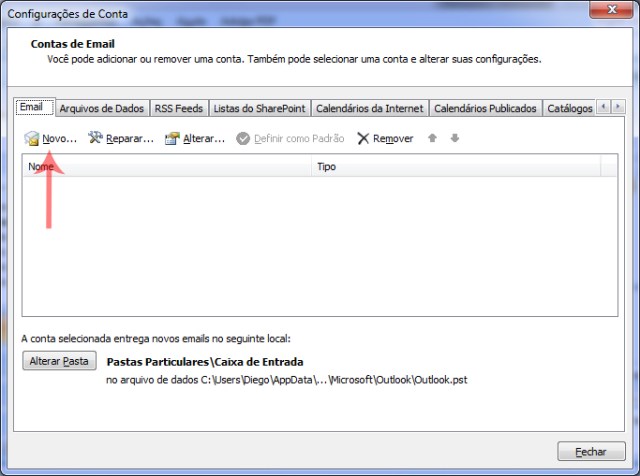Image resolution: width=640 pixels, height=476 pixels.
Task: Move account up with up arrow
Action: tap(432, 139)
